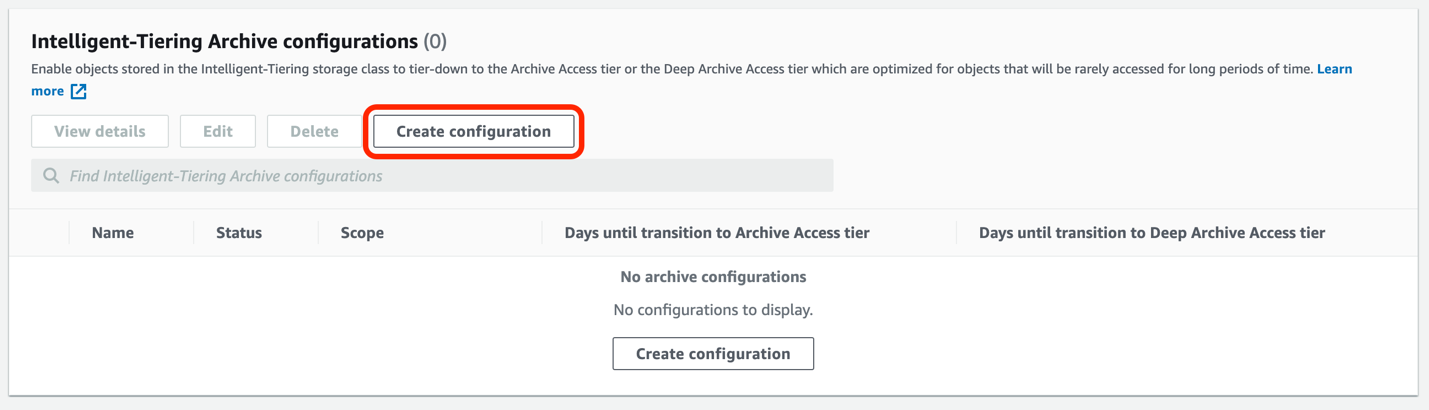This screenshot has width=1429, height=410.
Task: Focus the Find Intelligent-Tiering Archive configurations field
Action: [x=440, y=176]
